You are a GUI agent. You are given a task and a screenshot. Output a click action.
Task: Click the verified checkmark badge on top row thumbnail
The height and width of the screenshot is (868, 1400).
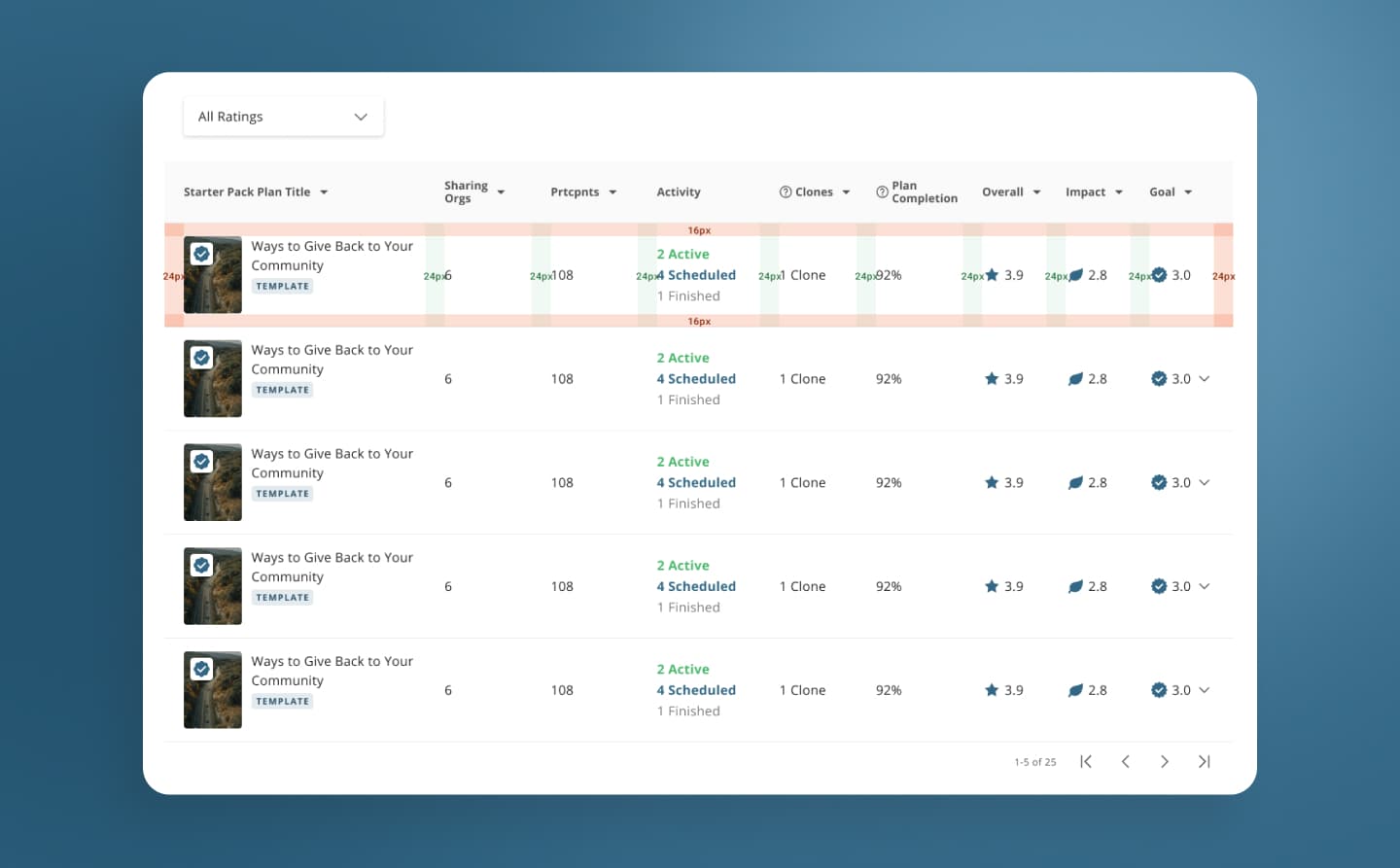201,253
